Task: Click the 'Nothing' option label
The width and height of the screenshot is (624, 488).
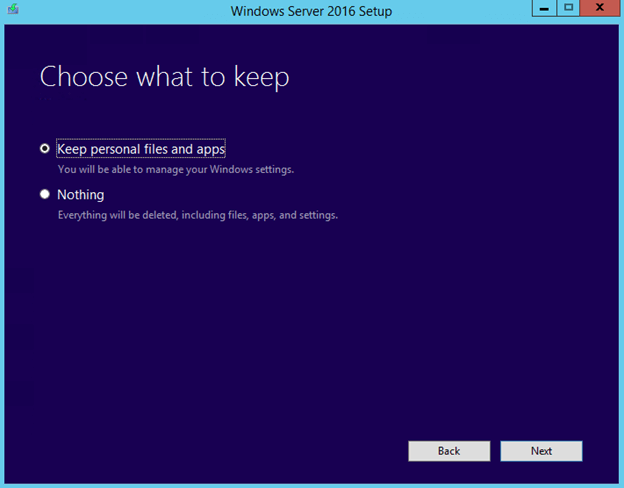Action: point(81,195)
